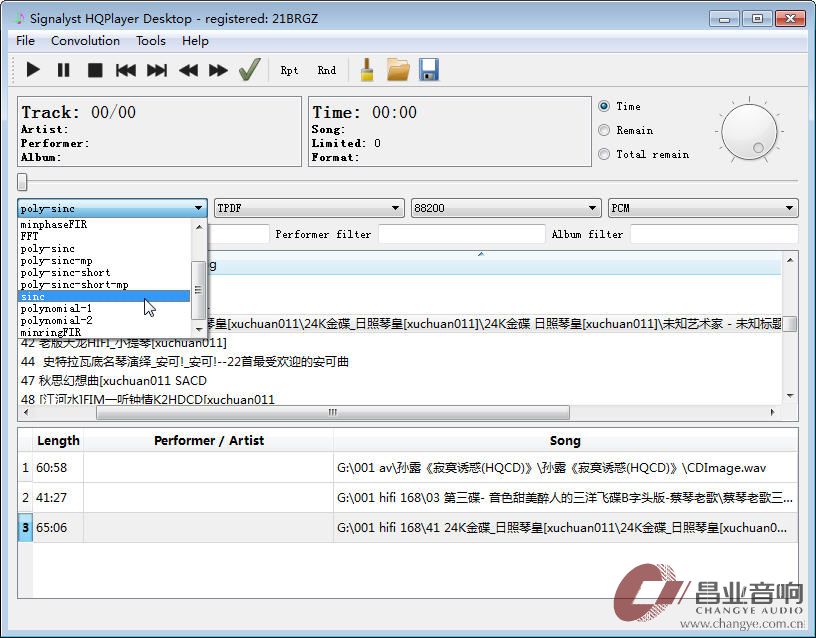Choose FFT from filter list

104,236
